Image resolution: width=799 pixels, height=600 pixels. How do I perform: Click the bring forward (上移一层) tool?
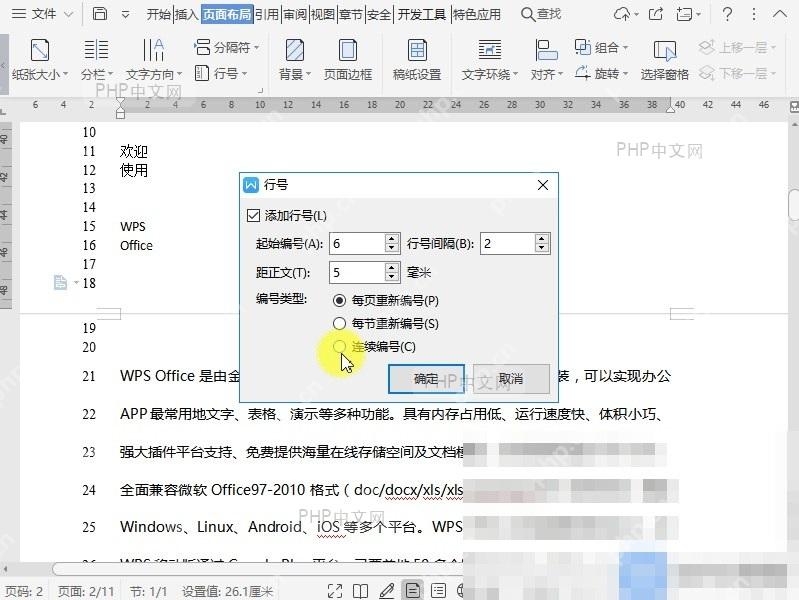click(x=737, y=47)
